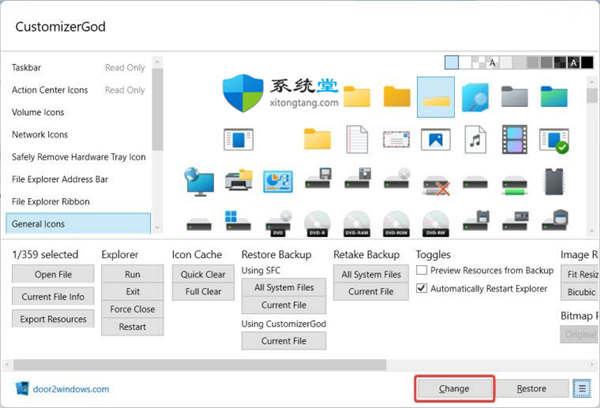Image resolution: width=600 pixels, height=408 pixels.
Task: Uncheck Automatically Restart Explorer
Action: pos(421,288)
